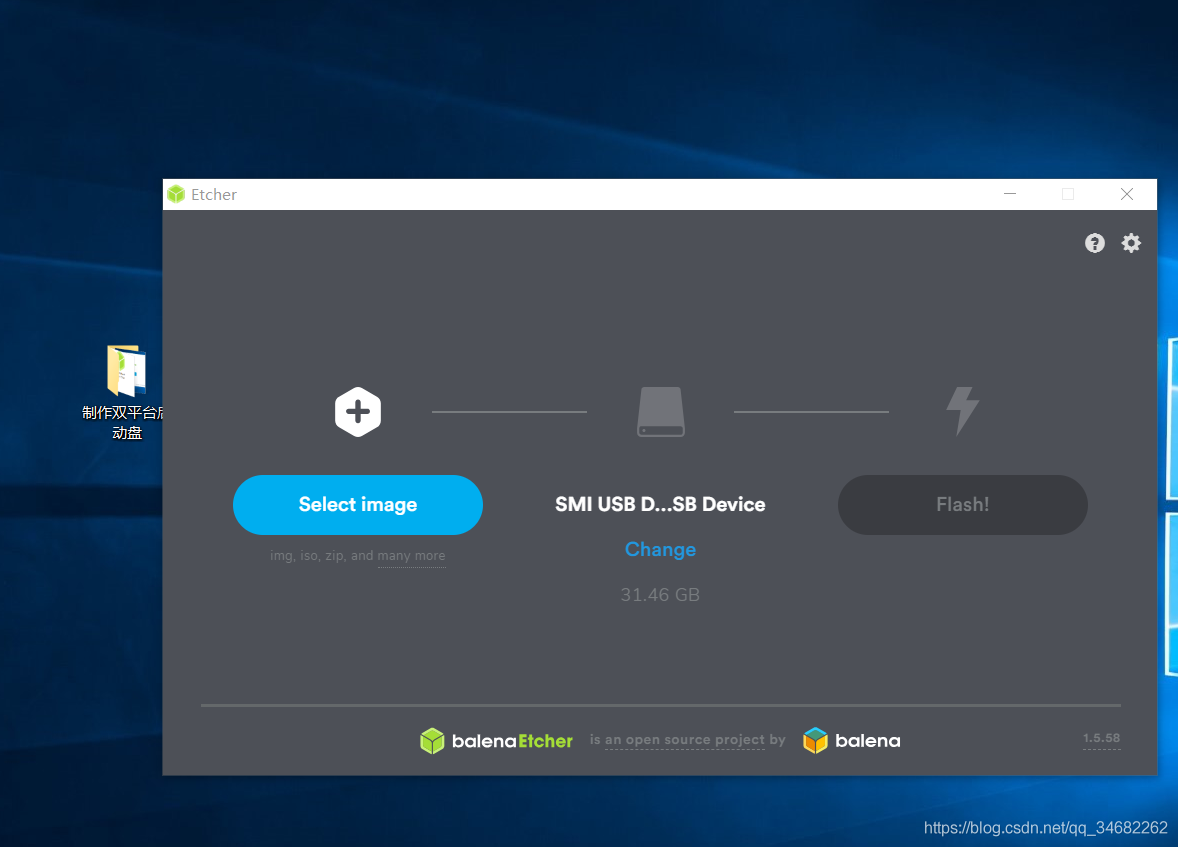Screen dimensions: 1178x847
Task: Click the Change drive link
Action: [x=660, y=549]
